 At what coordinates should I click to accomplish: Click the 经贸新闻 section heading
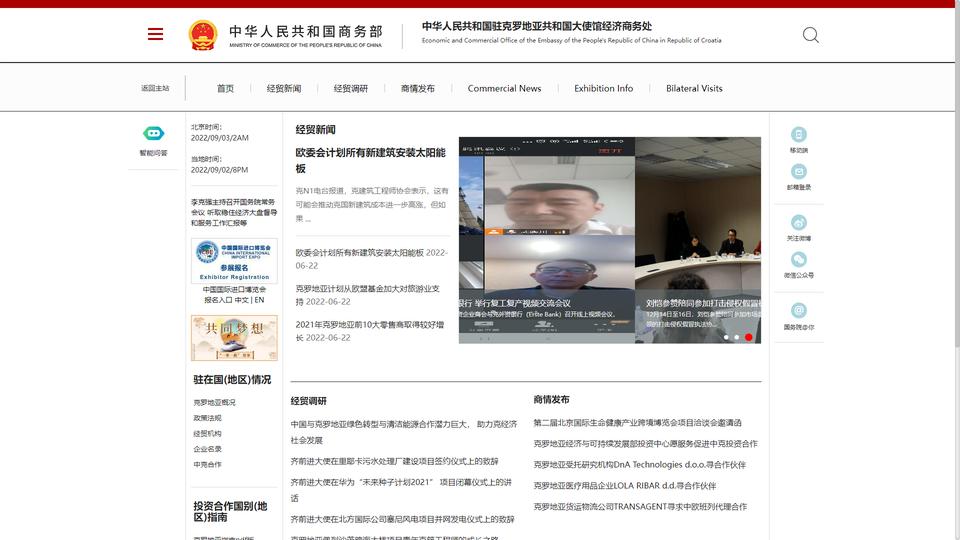click(x=315, y=129)
